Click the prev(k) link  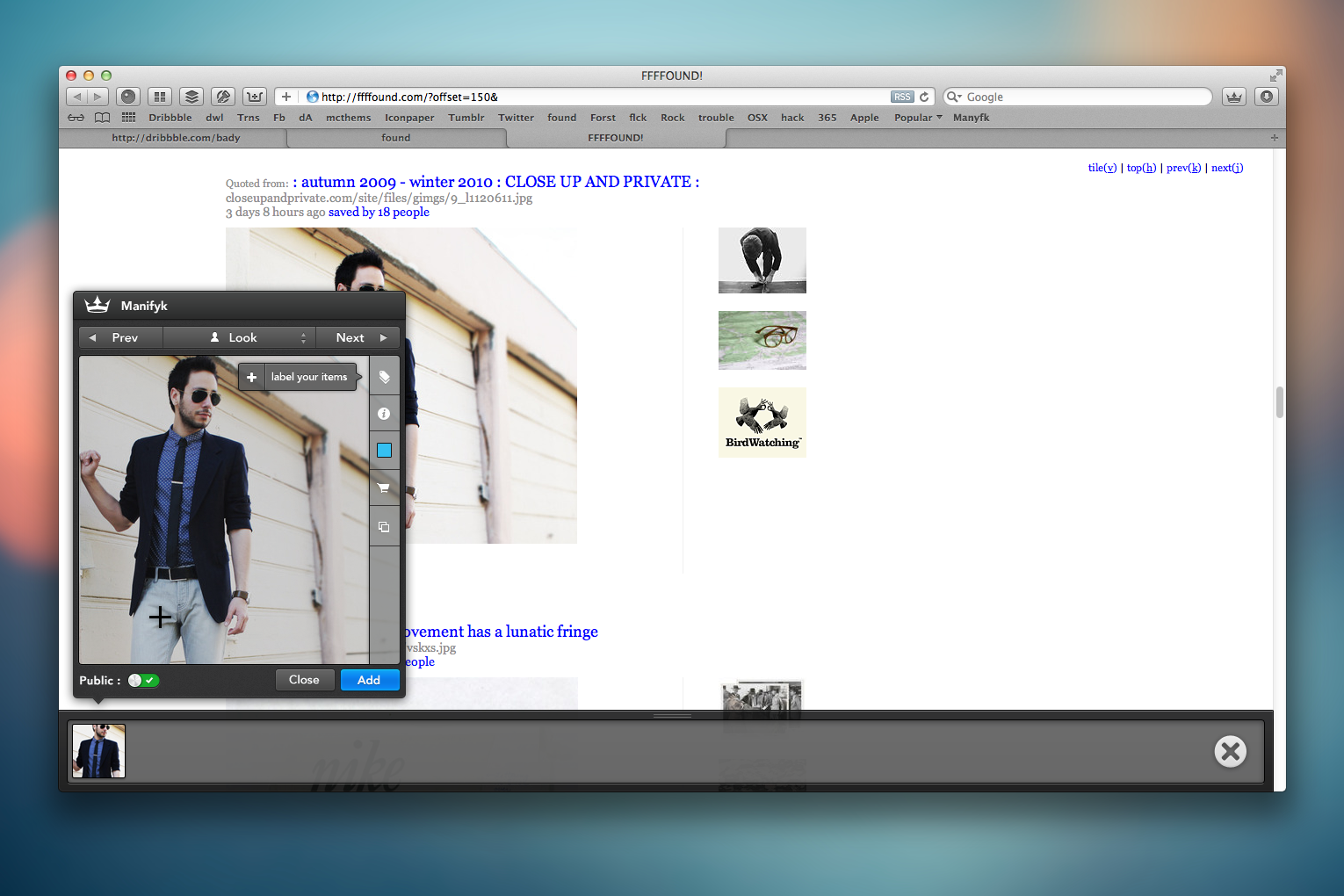1183,168
